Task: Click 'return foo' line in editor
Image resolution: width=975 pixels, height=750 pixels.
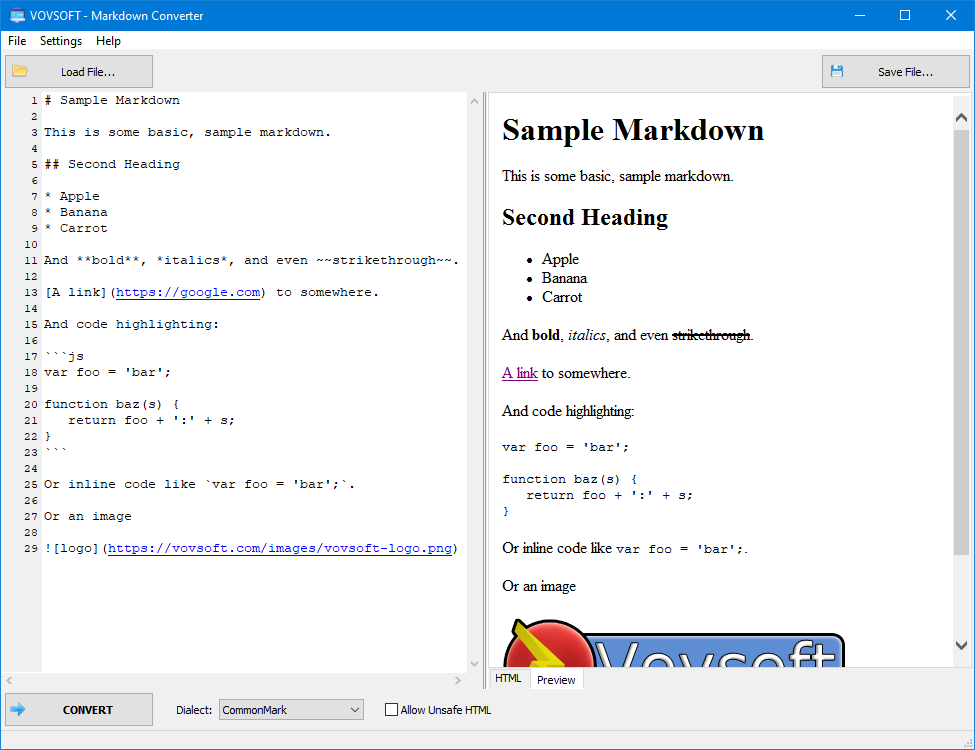Action: (x=151, y=420)
